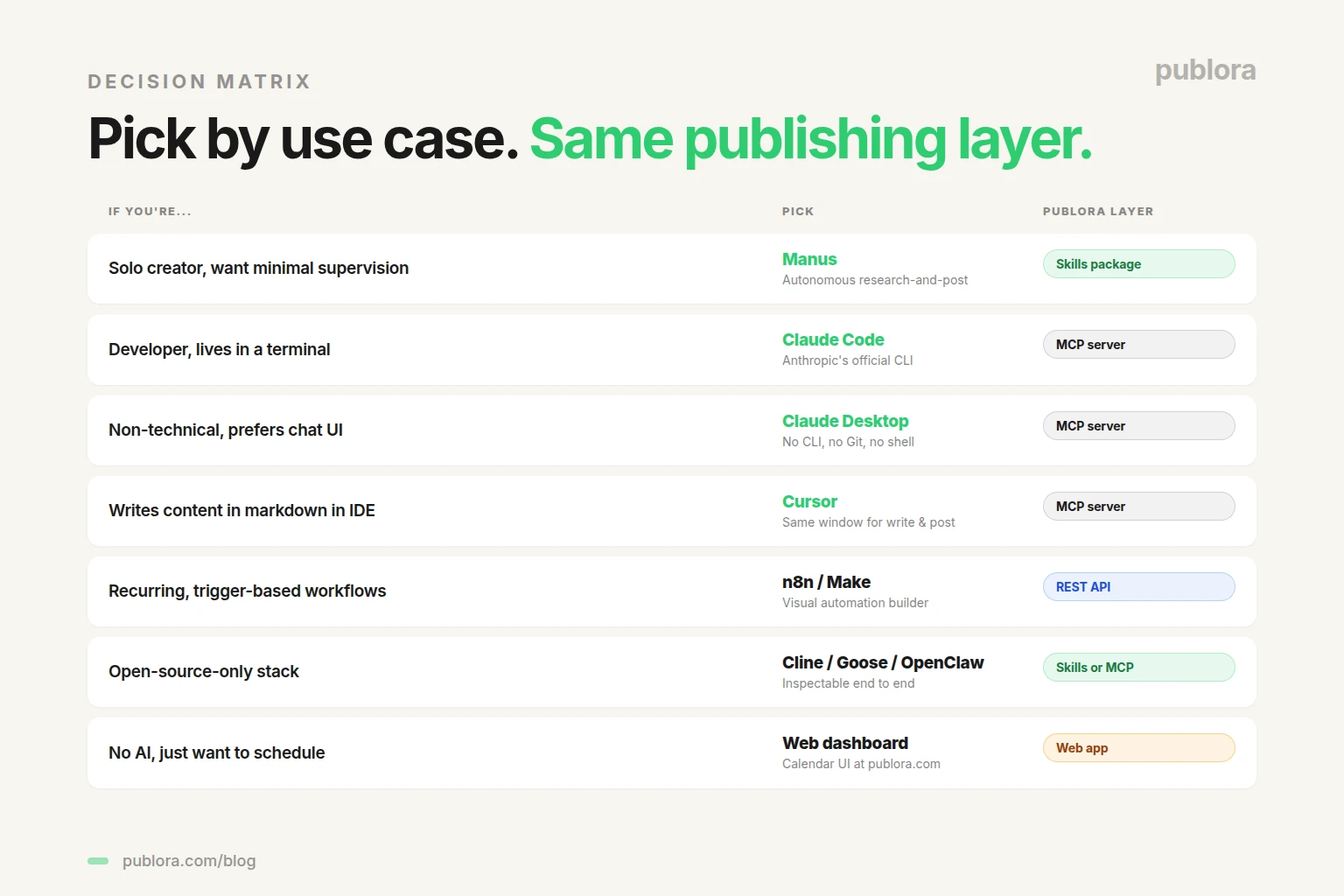Click the "IF YOU'RE..." column header
Screen dimensions: 1344x896
pos(150,212)
